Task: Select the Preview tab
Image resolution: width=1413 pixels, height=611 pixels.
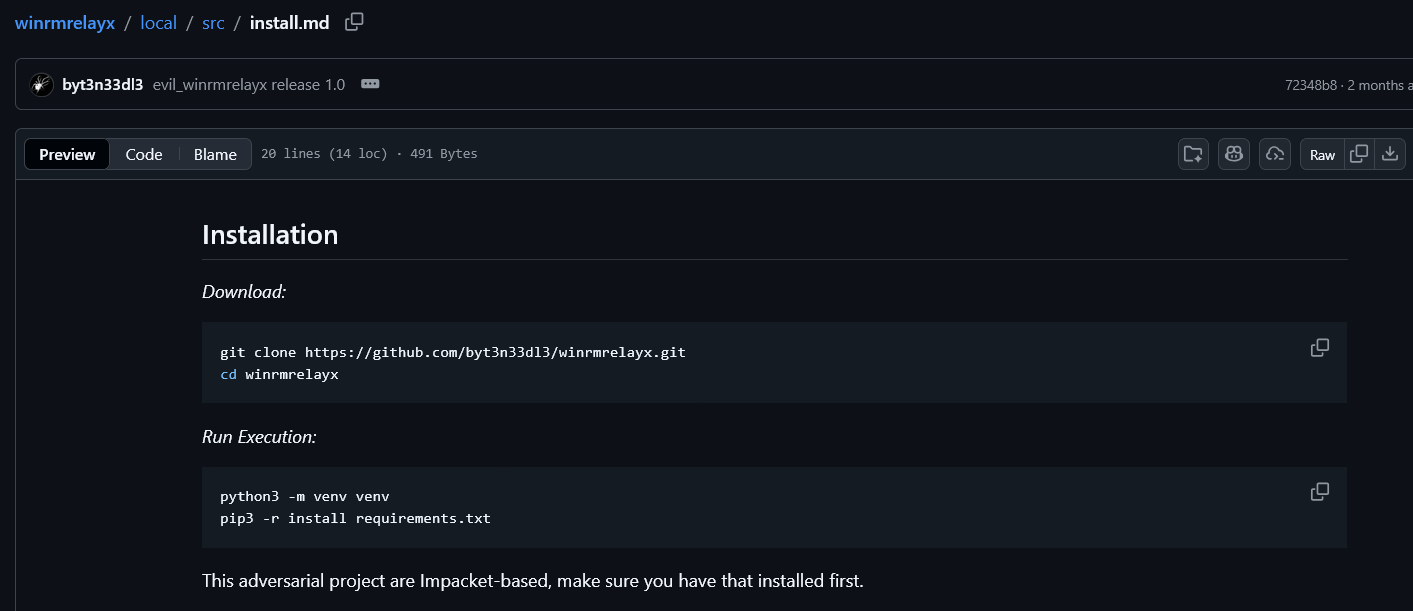Action: pos(66,154)
